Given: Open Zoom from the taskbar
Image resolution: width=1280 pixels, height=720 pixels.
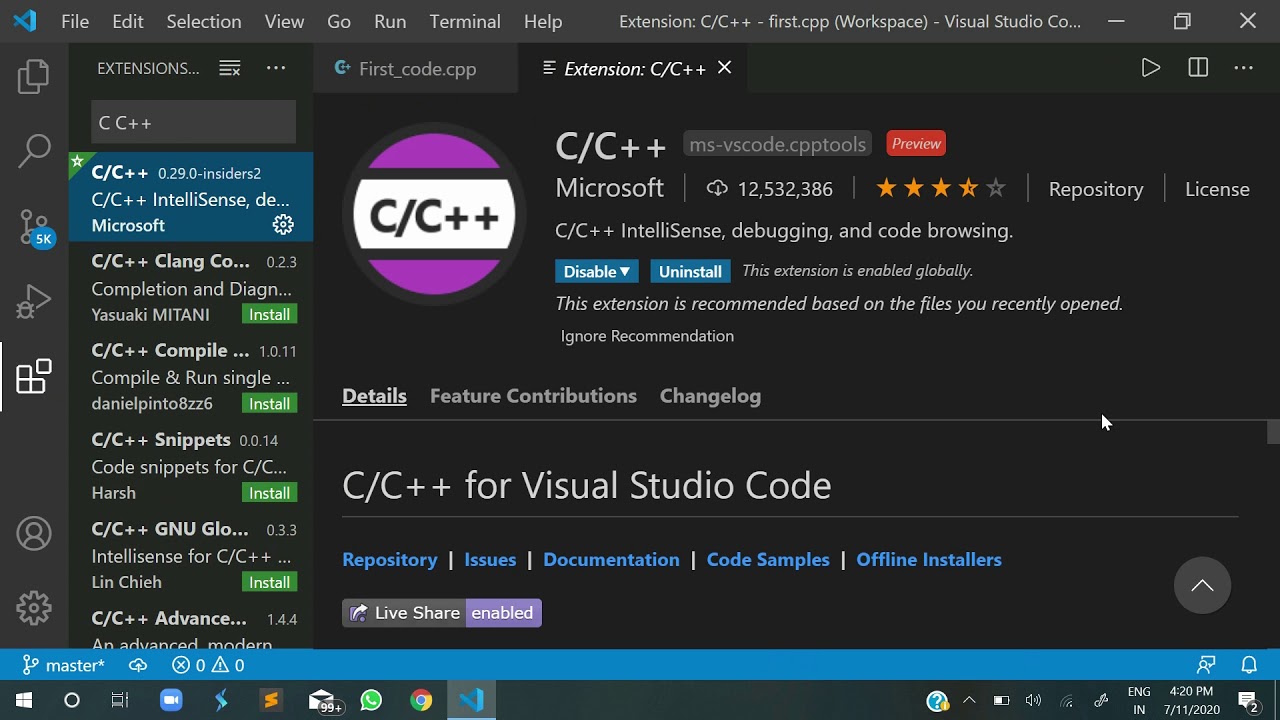Looking at the screenshot, I should coord(170,701).
